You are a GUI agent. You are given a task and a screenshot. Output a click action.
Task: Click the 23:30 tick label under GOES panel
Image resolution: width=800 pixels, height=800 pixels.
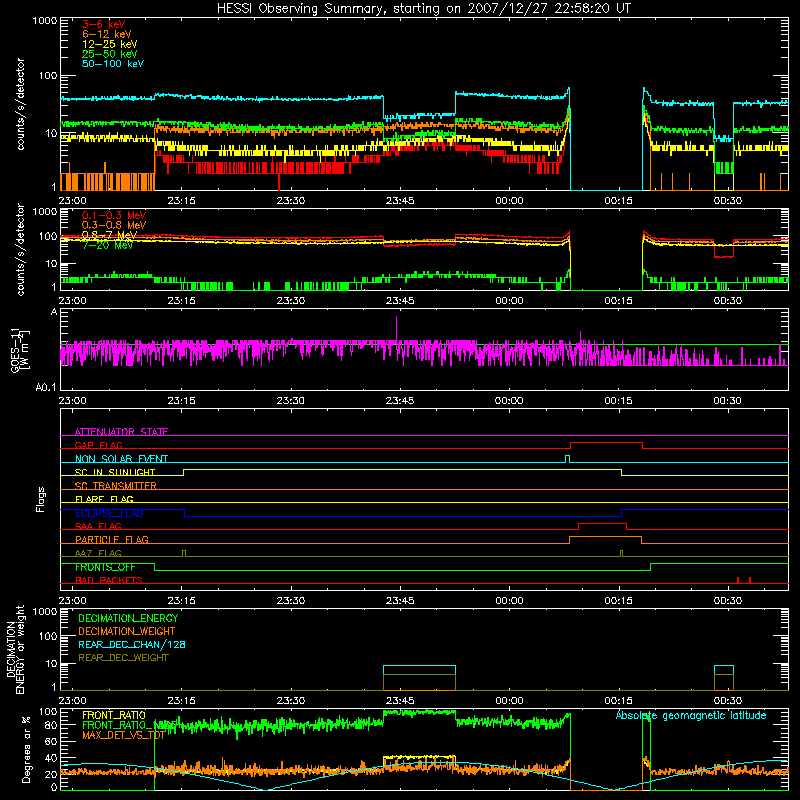pos(290,401)
